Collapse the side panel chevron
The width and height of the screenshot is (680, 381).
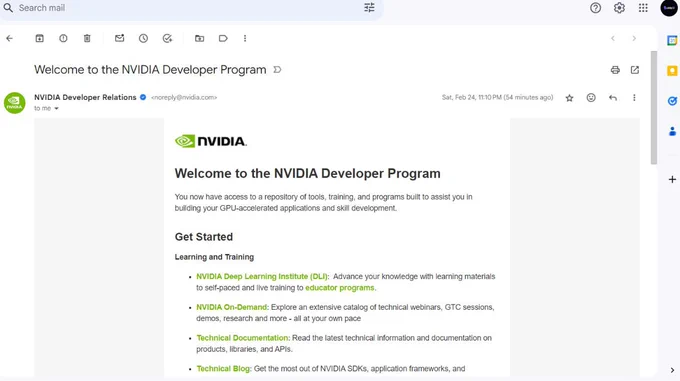672,370
